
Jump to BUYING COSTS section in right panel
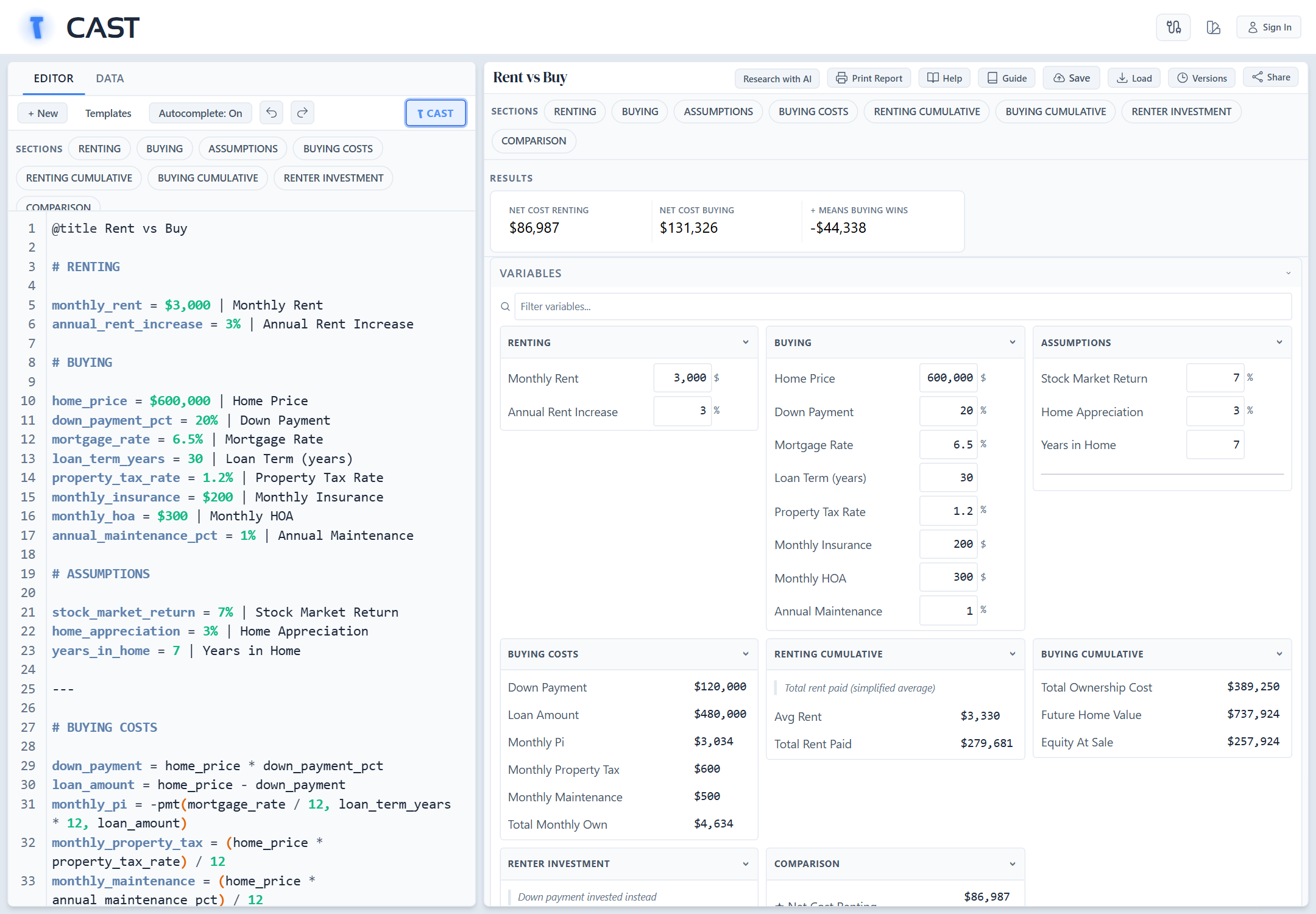pyautogui.click(x=813, y=112)
